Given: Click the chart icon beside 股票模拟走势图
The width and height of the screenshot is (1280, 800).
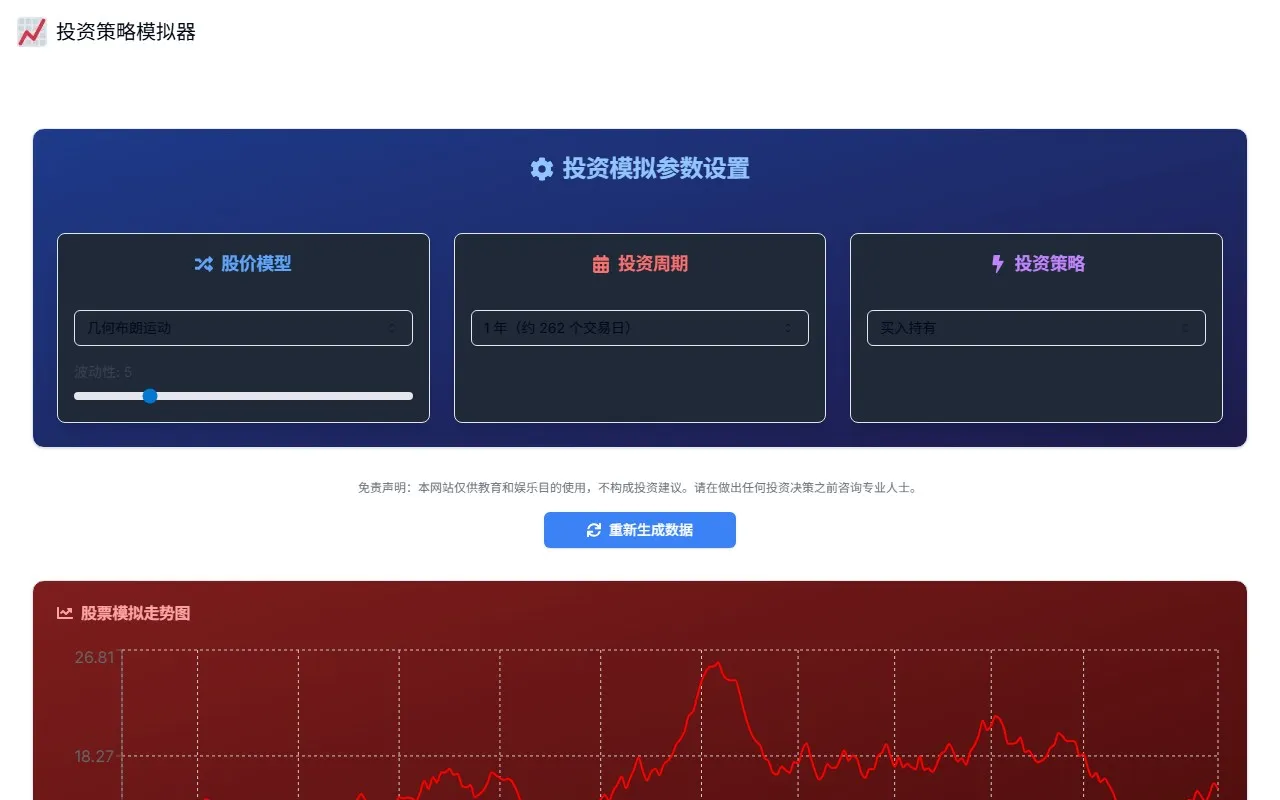Looking at the screenshot, I should (x=64, y=611).
